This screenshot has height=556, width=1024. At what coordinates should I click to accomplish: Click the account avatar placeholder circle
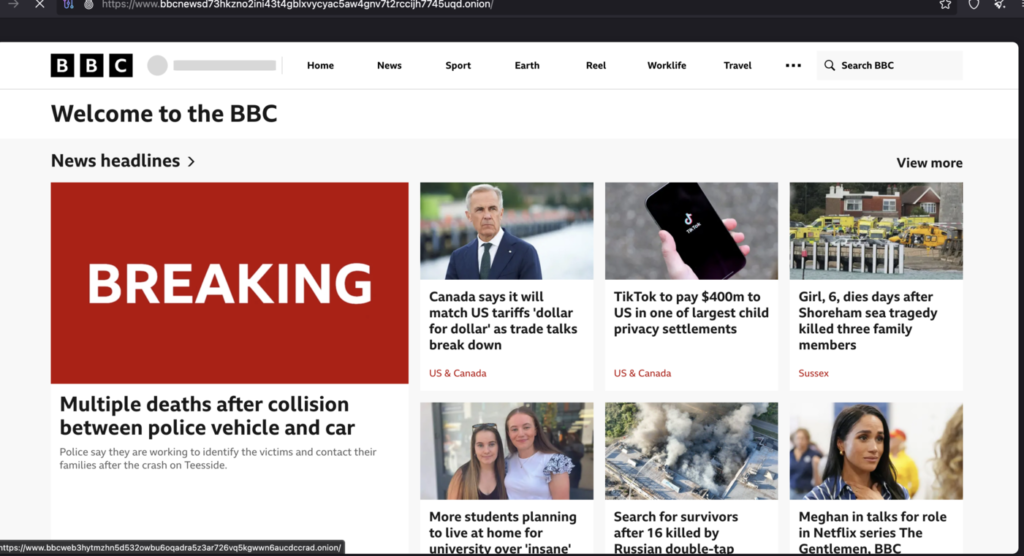pyautogui.click(x=157, y=65)
